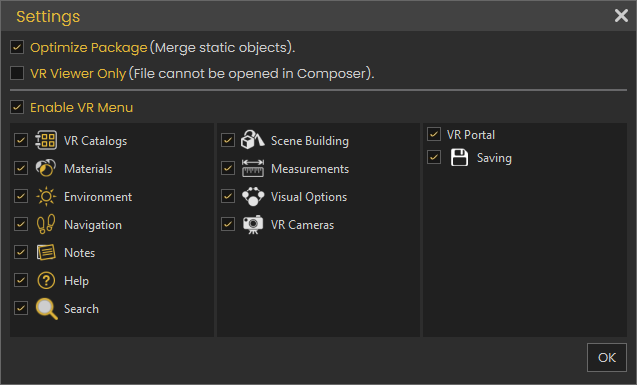Uncheck the Optimize Package checkbox
Screen dimensions: 637x385
pyautogui.click(x=17, y=47)
